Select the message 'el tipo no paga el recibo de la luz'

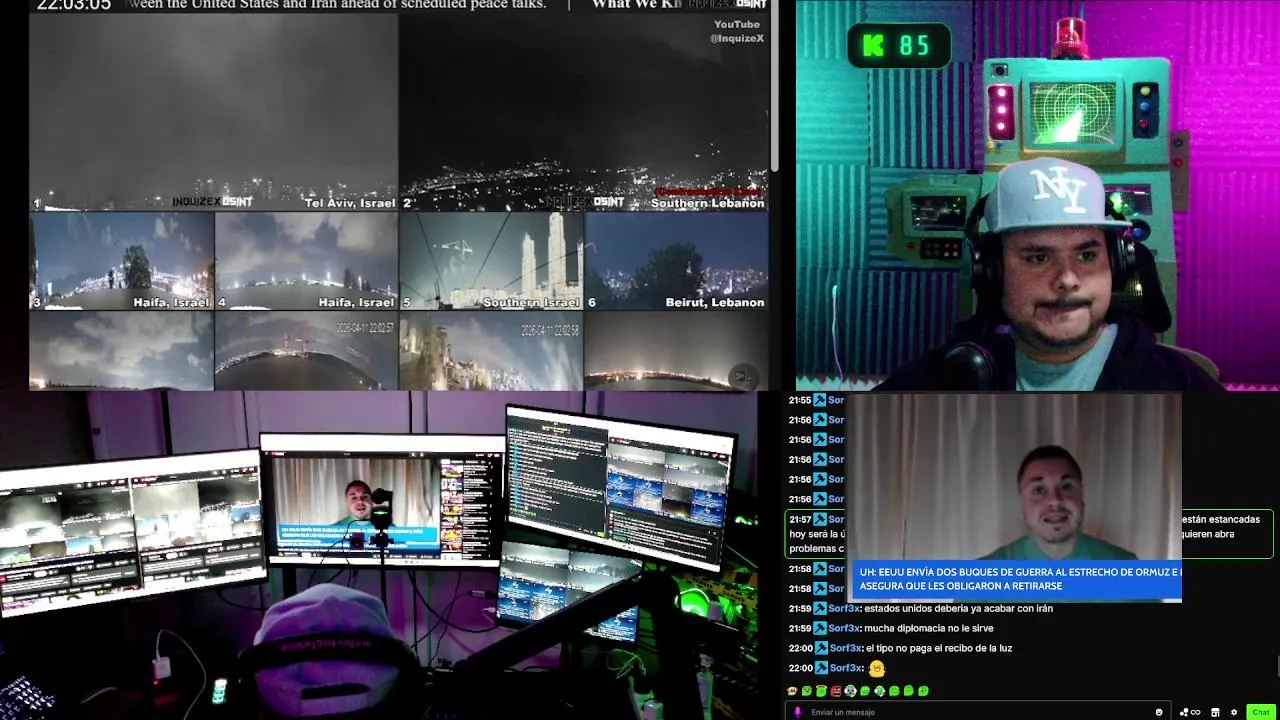(x=939, y=648)
